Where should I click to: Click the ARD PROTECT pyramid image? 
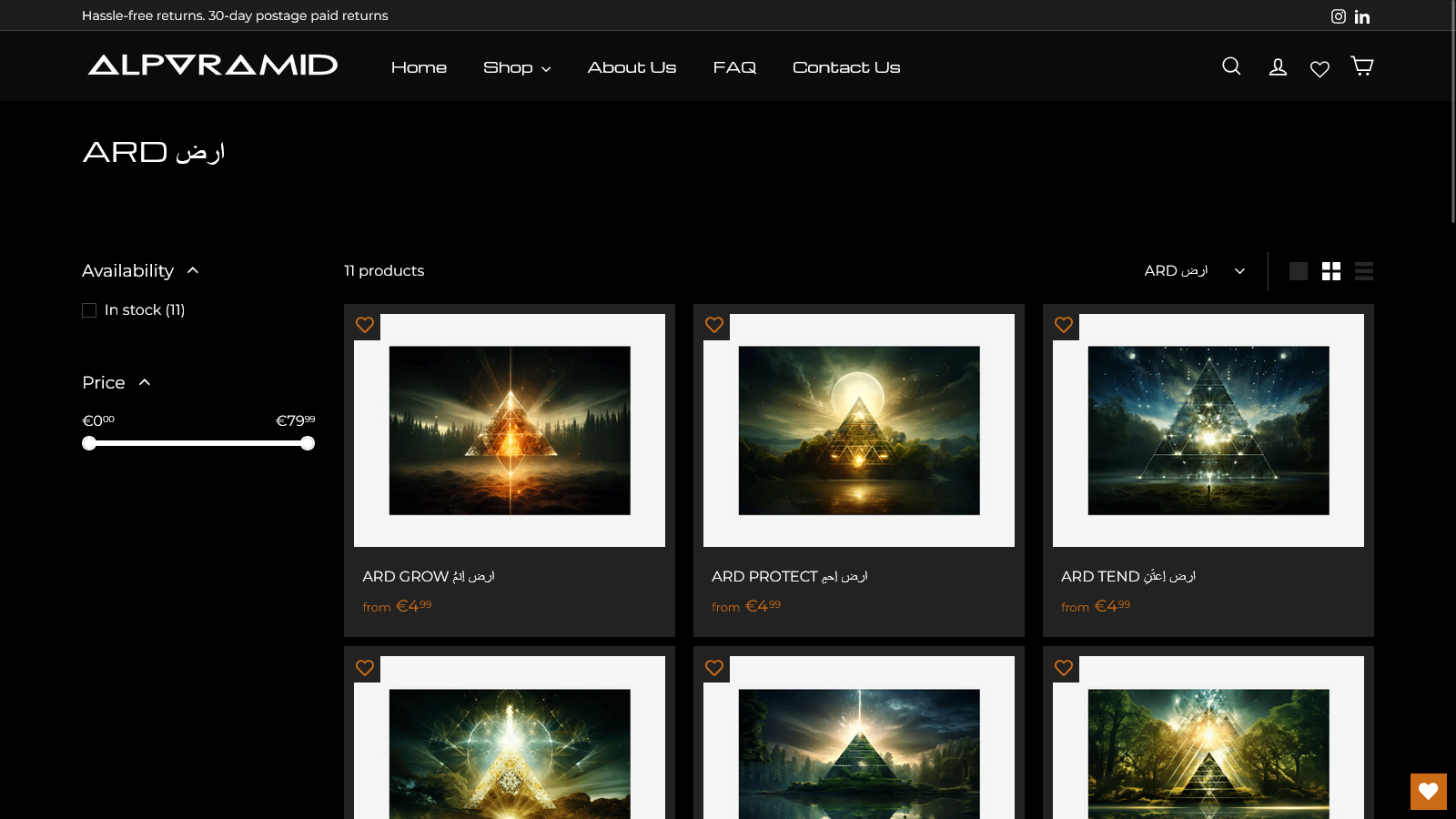(859, 430)
